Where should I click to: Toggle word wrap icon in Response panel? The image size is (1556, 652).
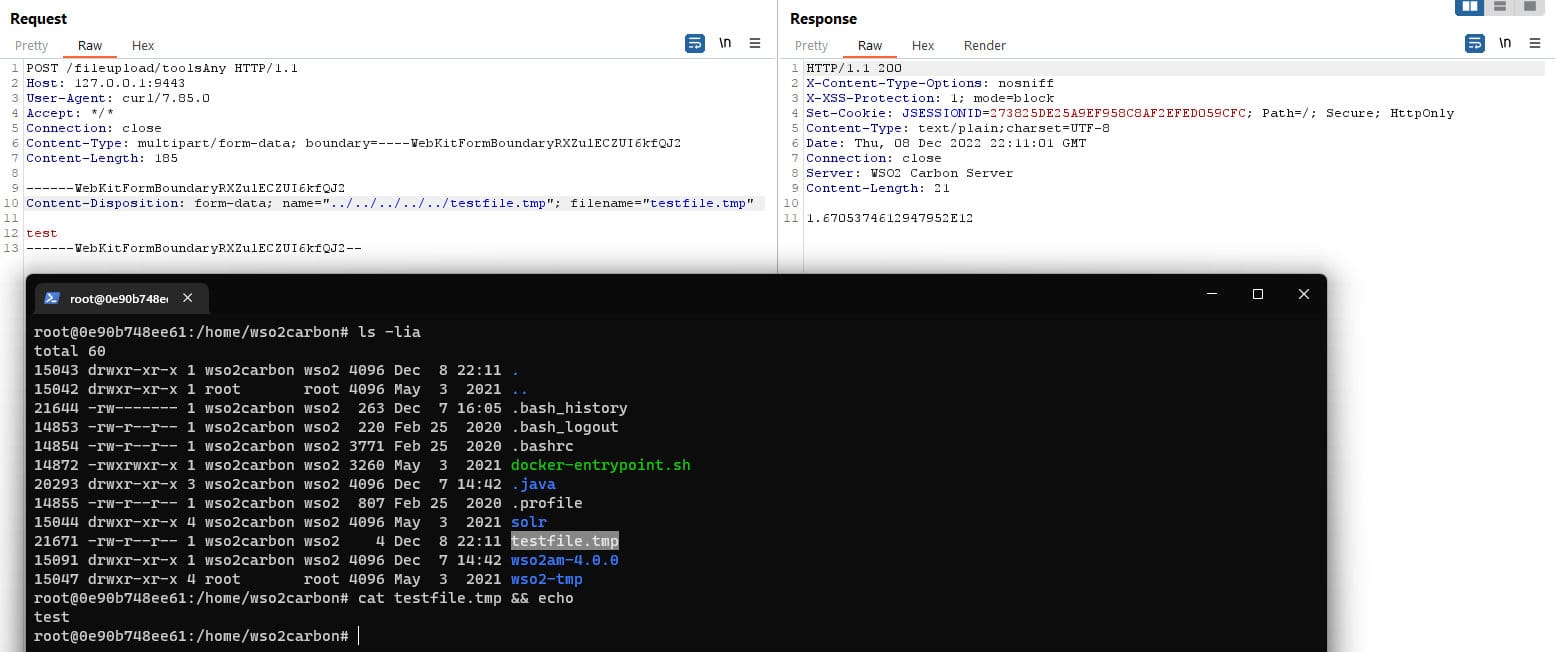1475,44
